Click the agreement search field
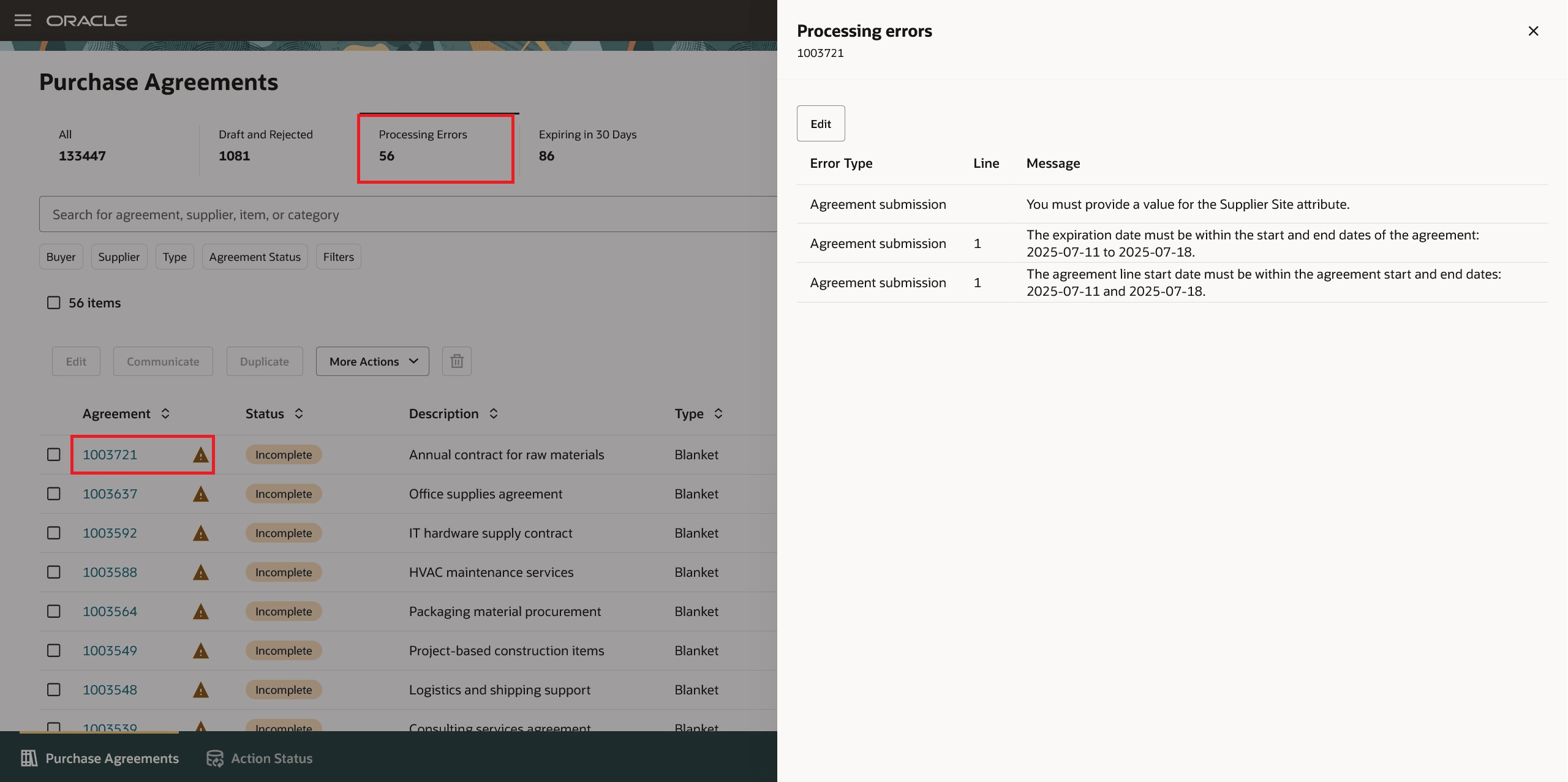The width and height of the screenshot is (1568, 782). click(404, 214)
